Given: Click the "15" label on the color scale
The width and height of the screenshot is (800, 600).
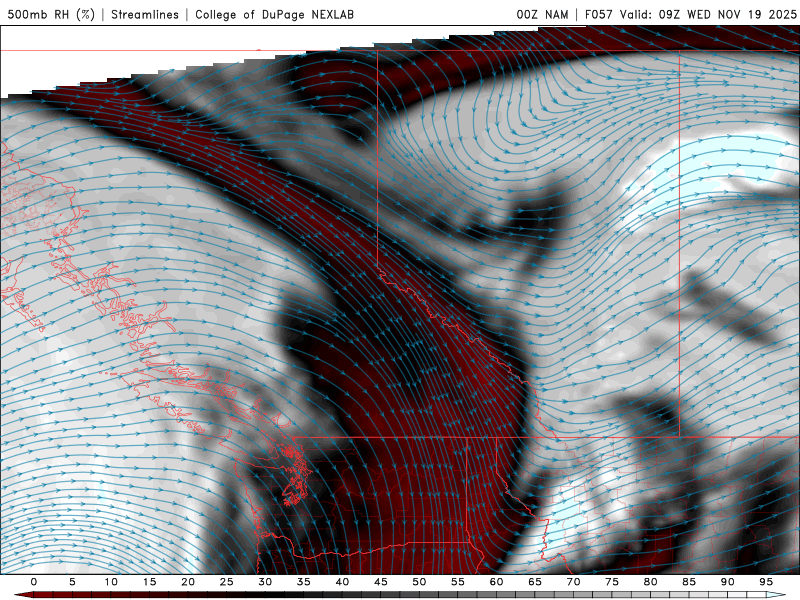Looking at the screenshot, I should click(x=149, y=582).
